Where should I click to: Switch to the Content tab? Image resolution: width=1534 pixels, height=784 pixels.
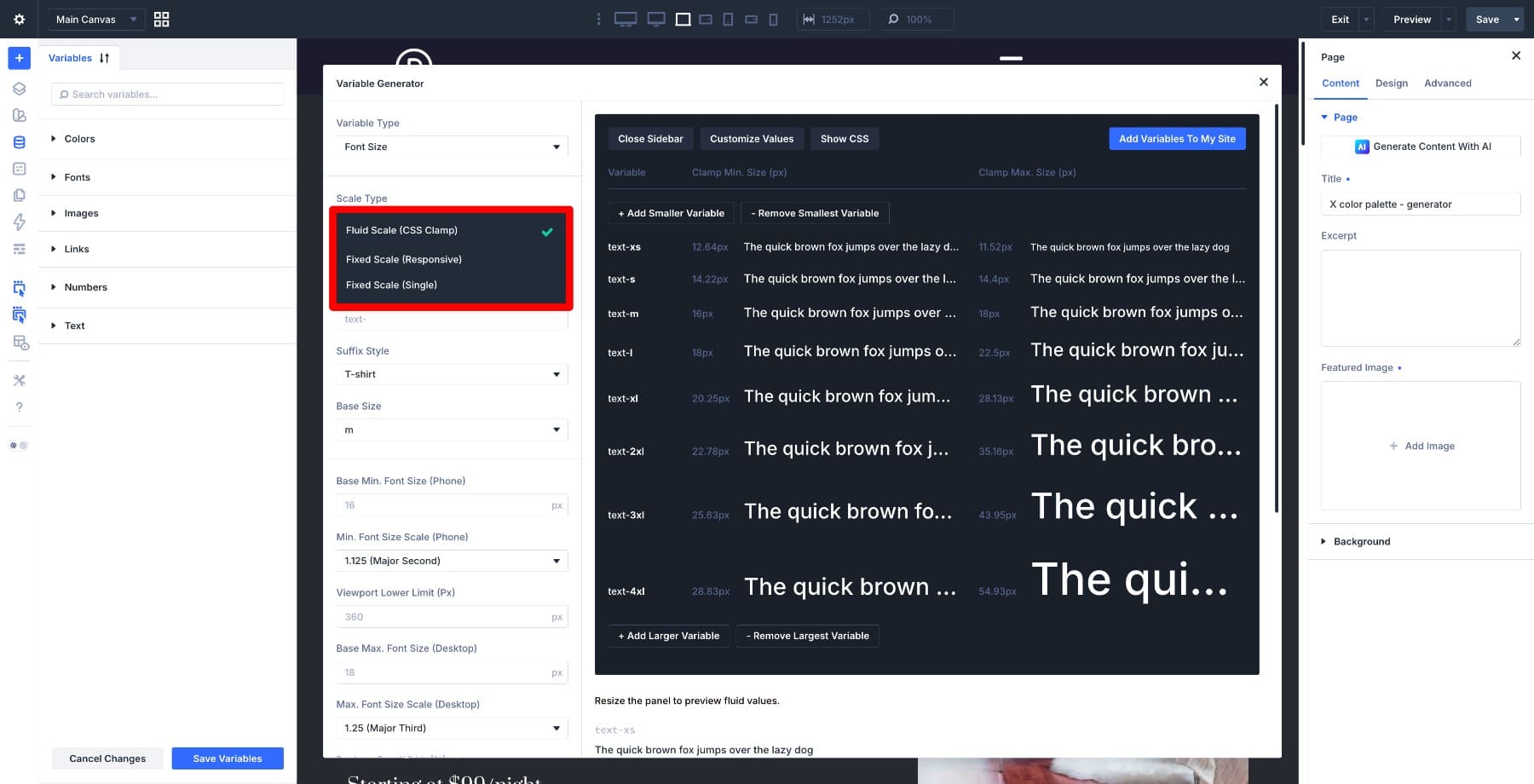pos(1341,84)
